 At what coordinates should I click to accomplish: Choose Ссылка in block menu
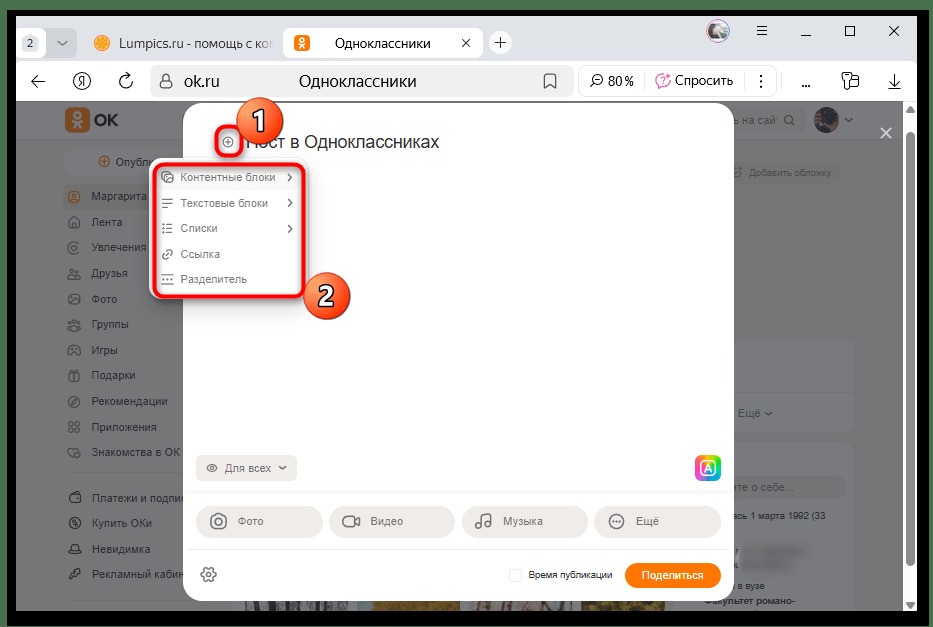pyautogui.click(x=228, y=254)
